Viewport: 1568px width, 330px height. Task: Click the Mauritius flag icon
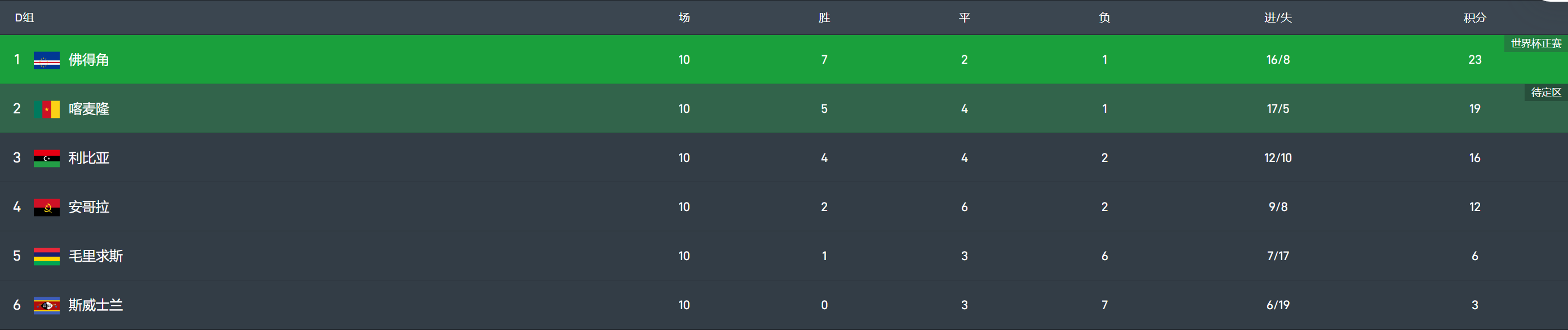click(x=47, y=256)
